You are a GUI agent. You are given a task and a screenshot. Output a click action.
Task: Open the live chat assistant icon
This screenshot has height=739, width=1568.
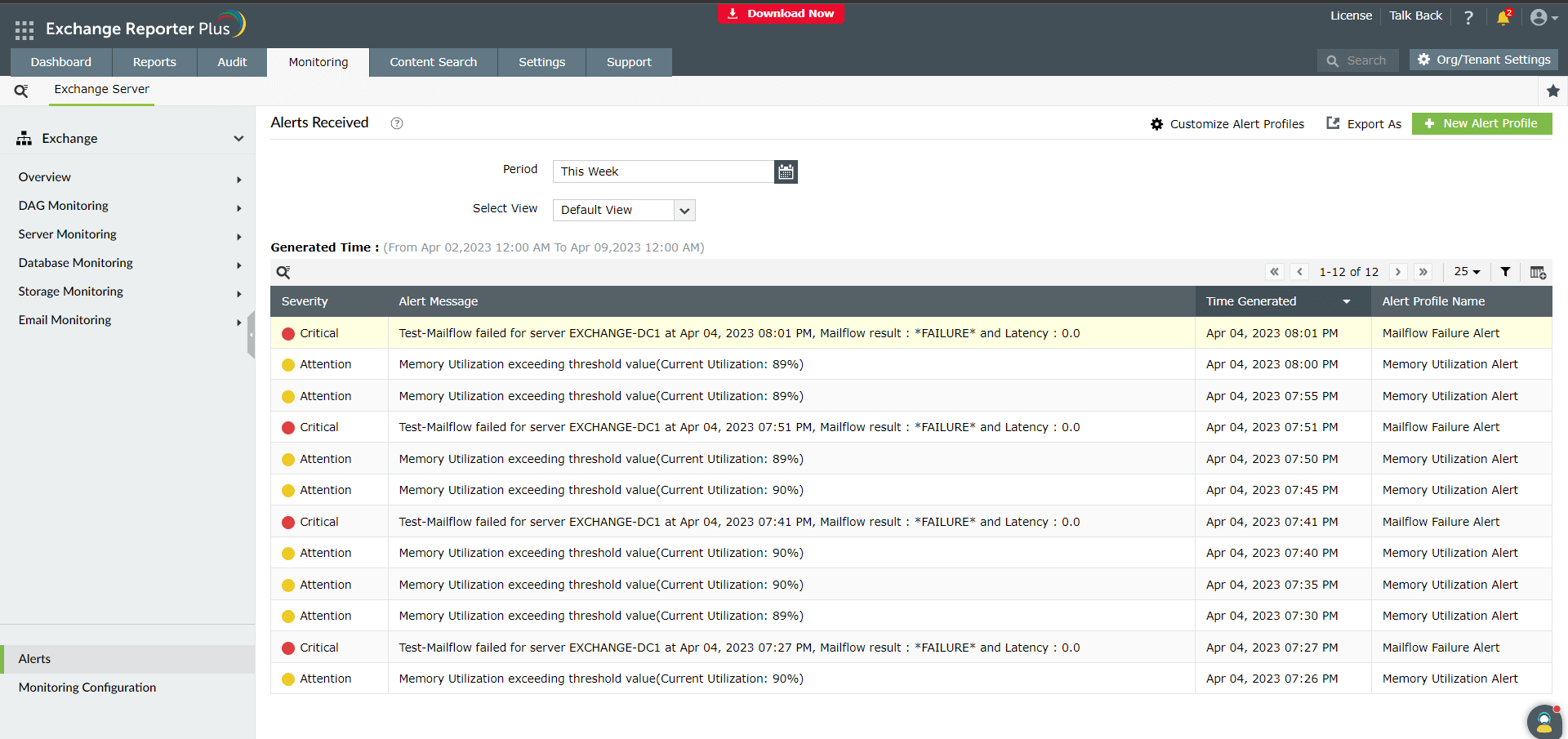[x=1544, y=722]
